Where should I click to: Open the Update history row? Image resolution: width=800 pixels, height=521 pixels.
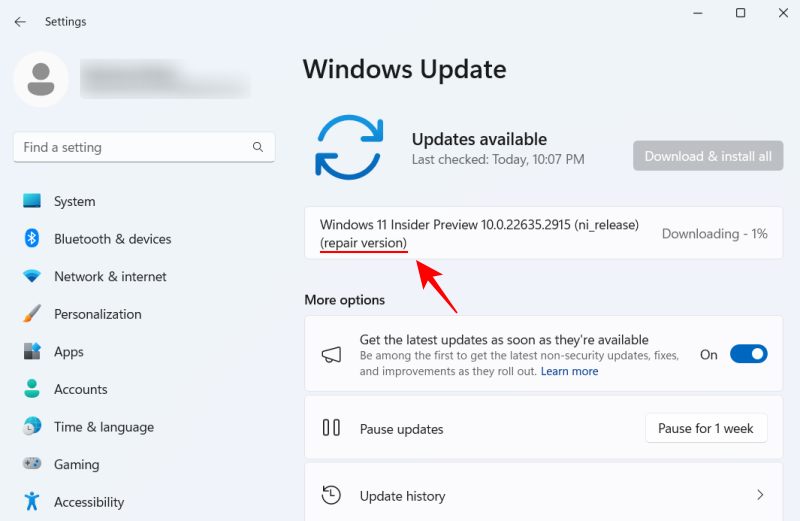click(543, 492)
